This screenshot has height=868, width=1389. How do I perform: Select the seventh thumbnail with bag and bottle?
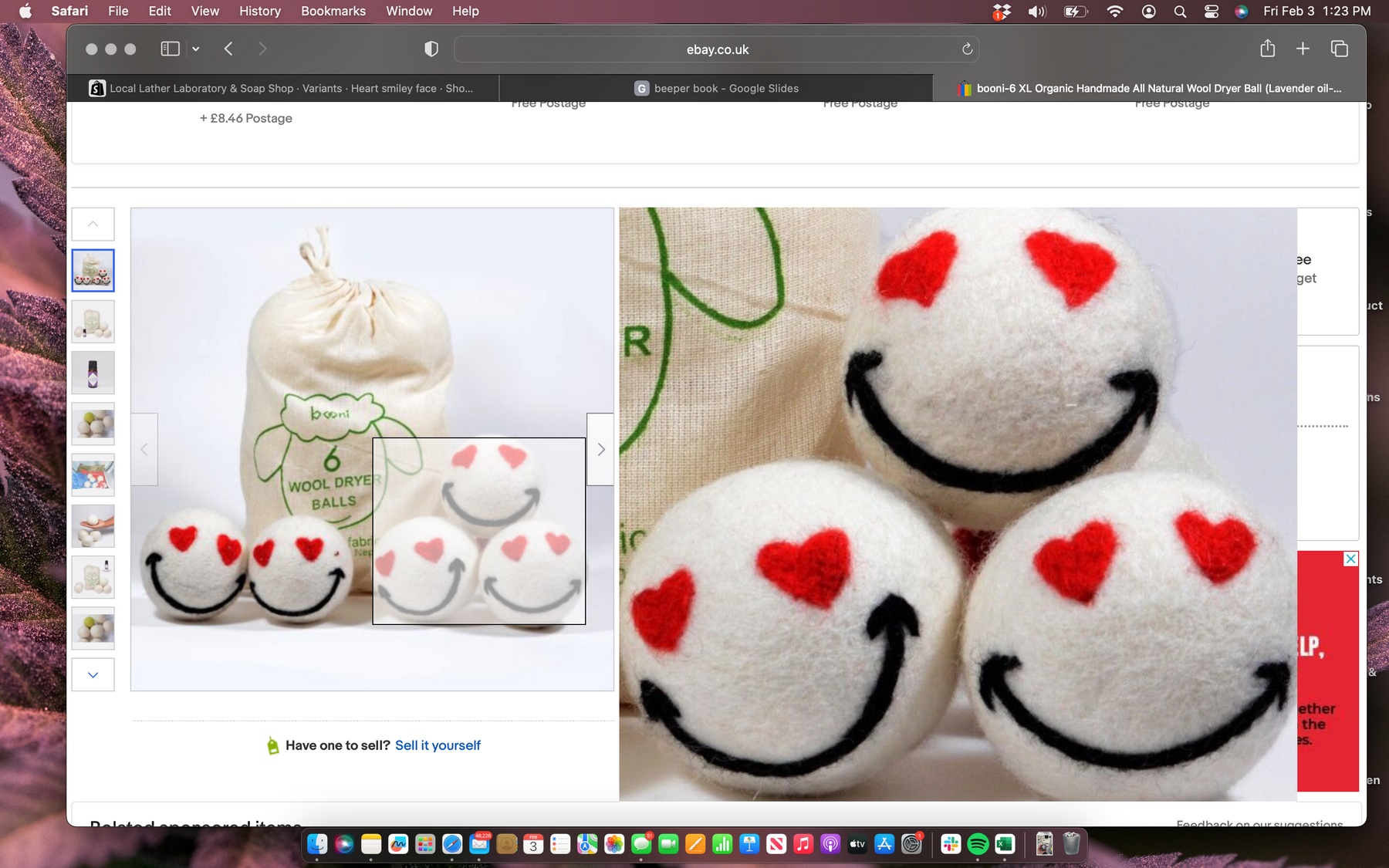(93, 577)
